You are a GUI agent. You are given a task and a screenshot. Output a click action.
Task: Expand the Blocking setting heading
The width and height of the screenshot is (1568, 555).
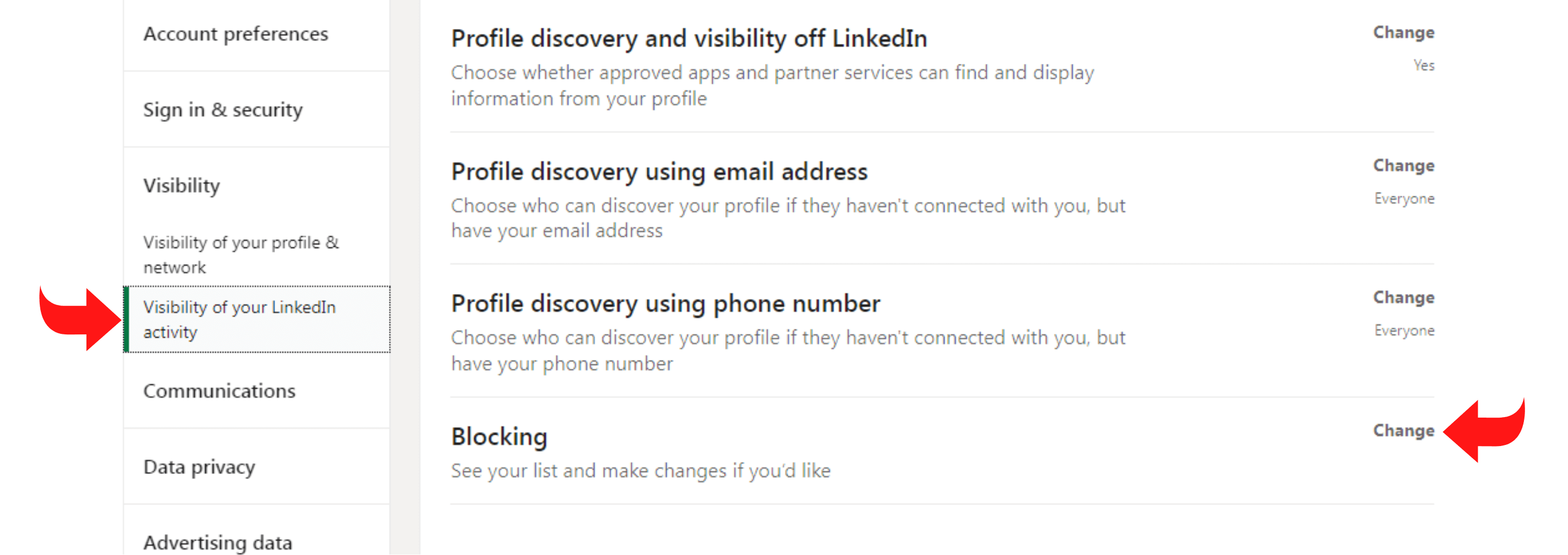pos(499,437)
